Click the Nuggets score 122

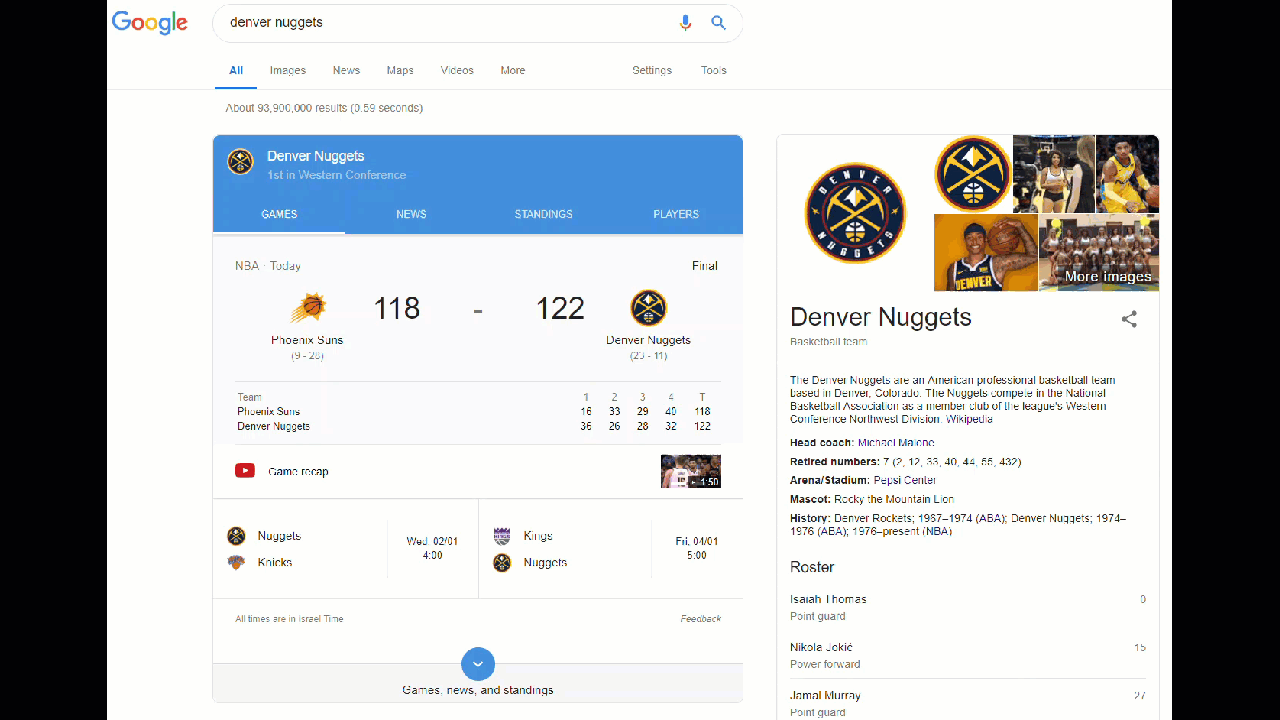click(x=560, y=308)
